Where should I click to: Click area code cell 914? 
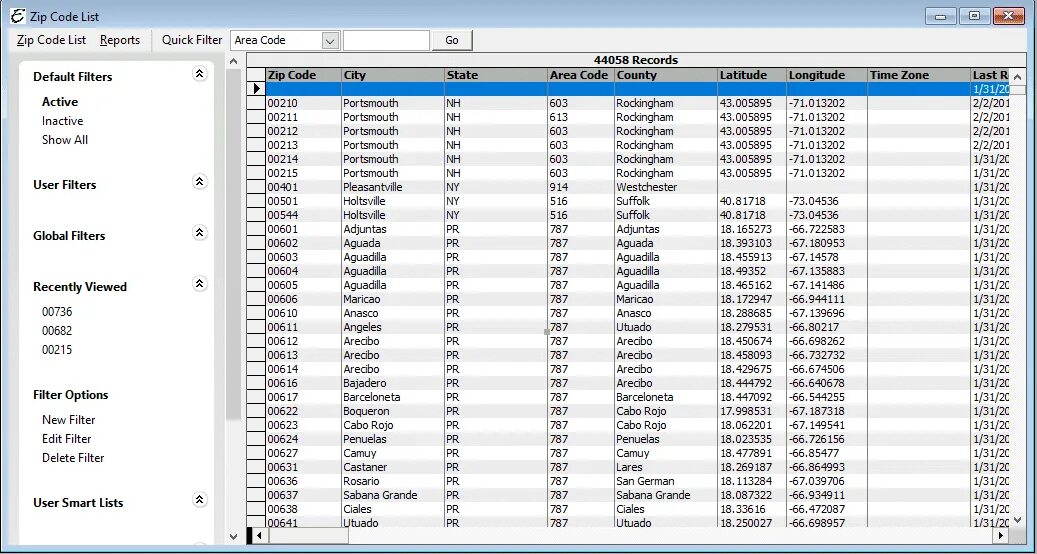(x=581, y=187)
